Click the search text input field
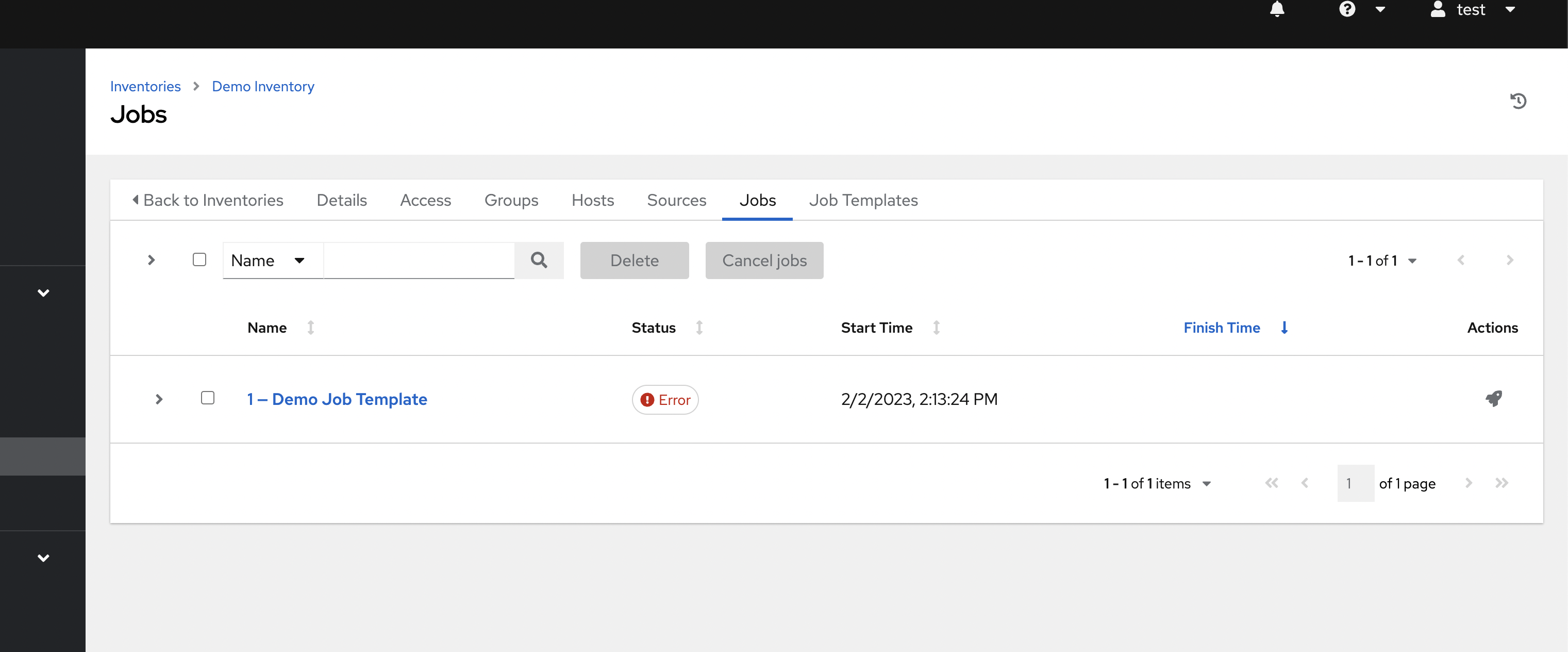Image resolution: width=1568 pixels, height=652 pixels. tap(419, 260)
